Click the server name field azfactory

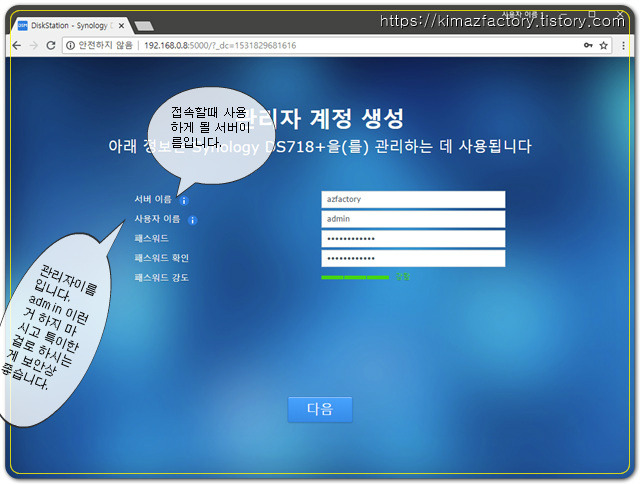pos(413,199)
